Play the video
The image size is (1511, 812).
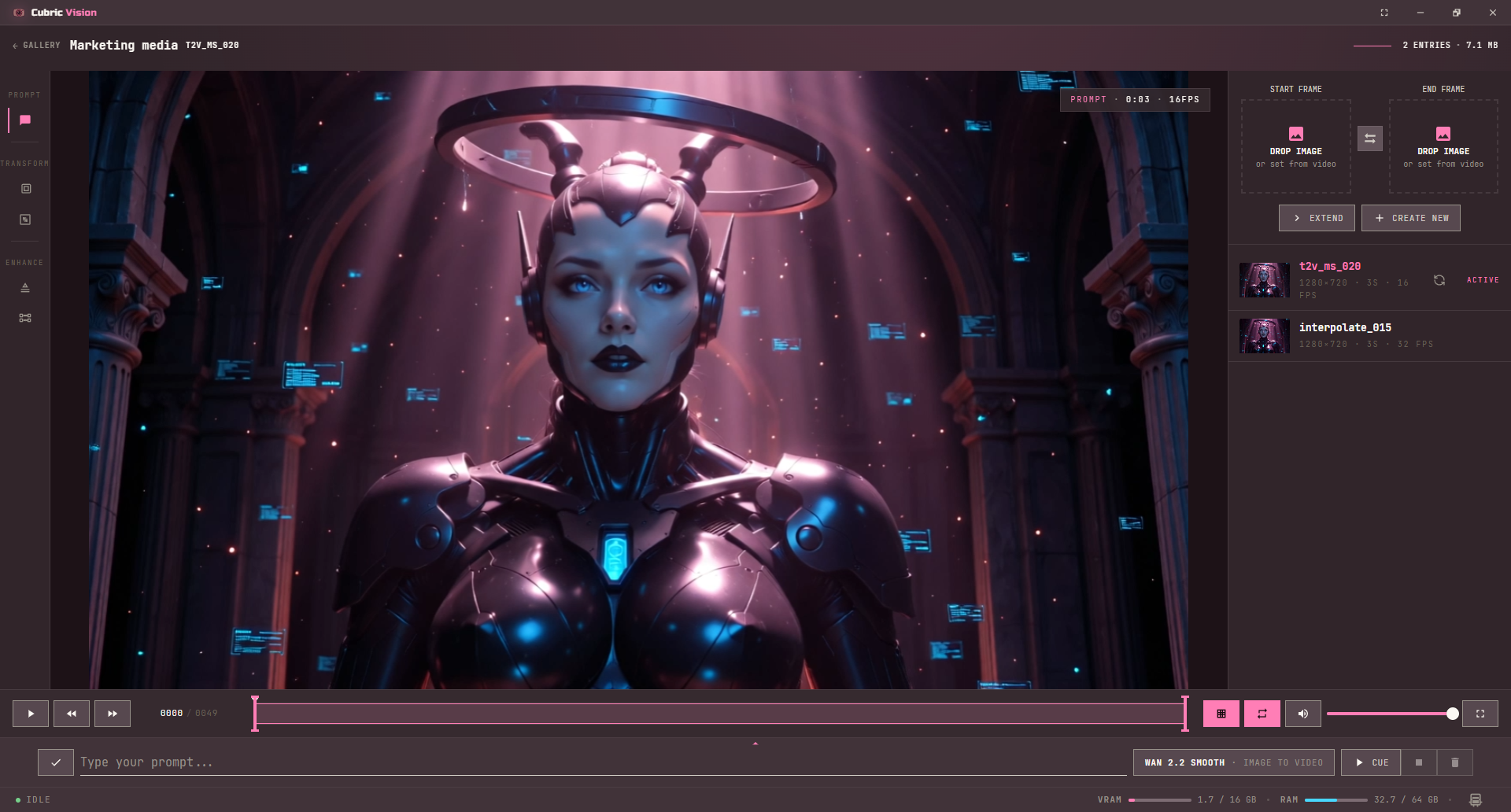pyautogui.click(x=31, y=714)
